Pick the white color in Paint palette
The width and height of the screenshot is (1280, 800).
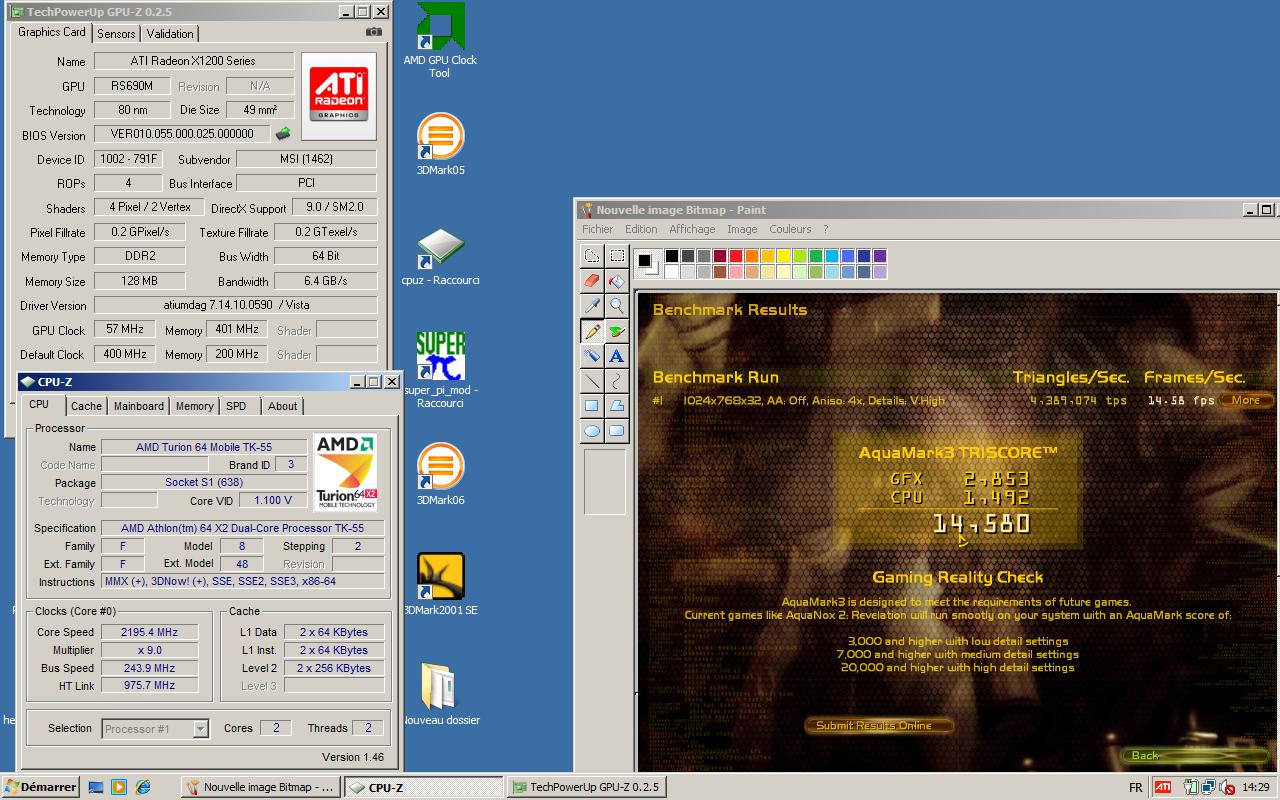coord(672,272)
